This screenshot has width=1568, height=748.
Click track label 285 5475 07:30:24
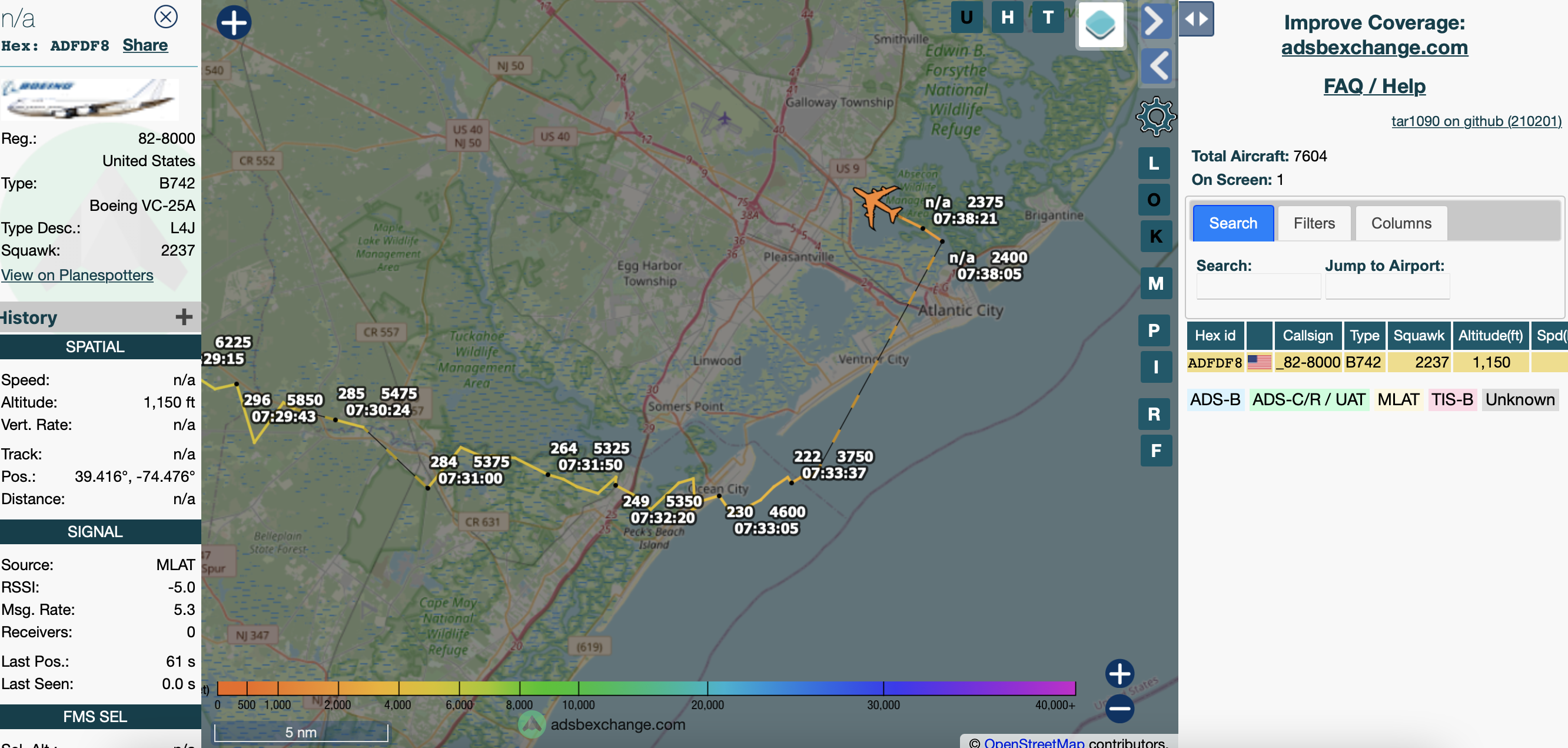pos(377,402)
